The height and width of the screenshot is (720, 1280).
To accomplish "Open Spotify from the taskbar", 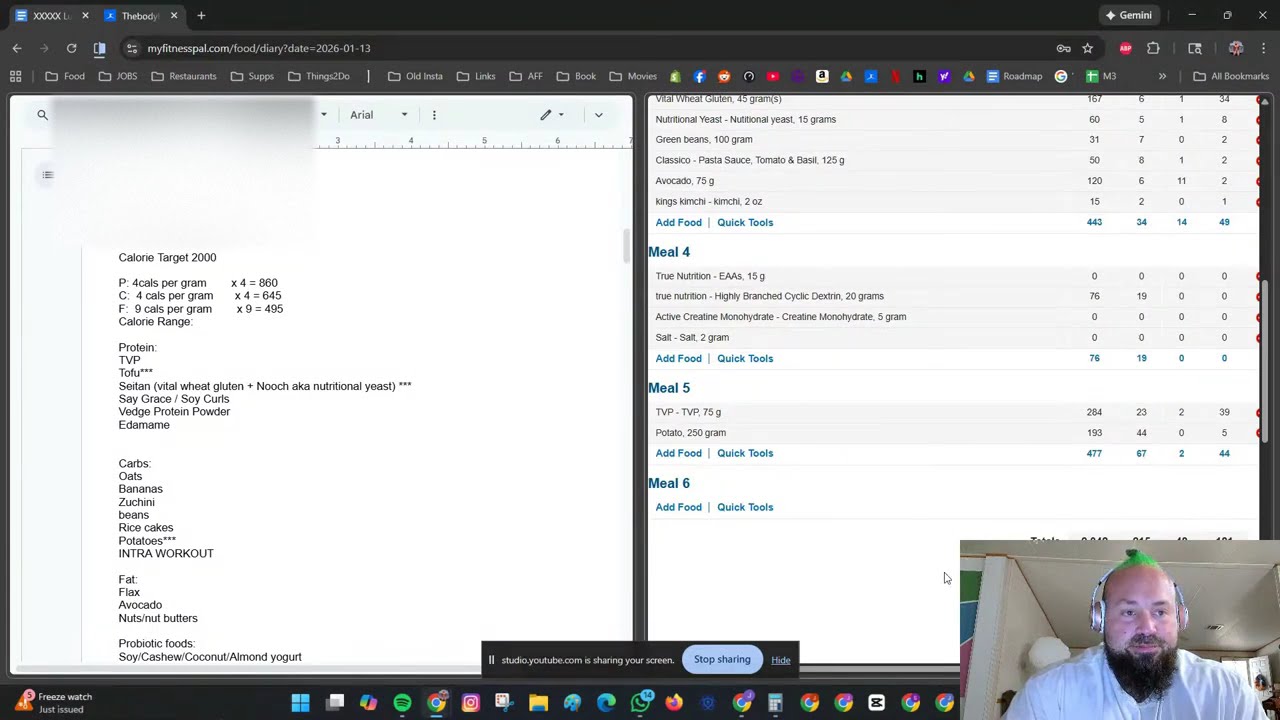I will point(402,703).
